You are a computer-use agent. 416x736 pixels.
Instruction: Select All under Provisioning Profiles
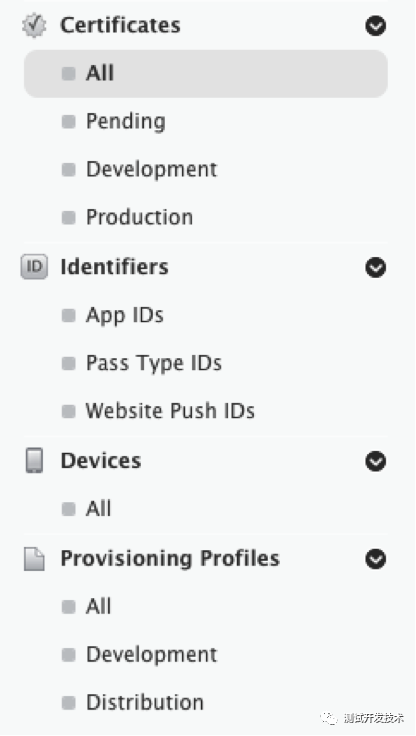coord(99,606)
